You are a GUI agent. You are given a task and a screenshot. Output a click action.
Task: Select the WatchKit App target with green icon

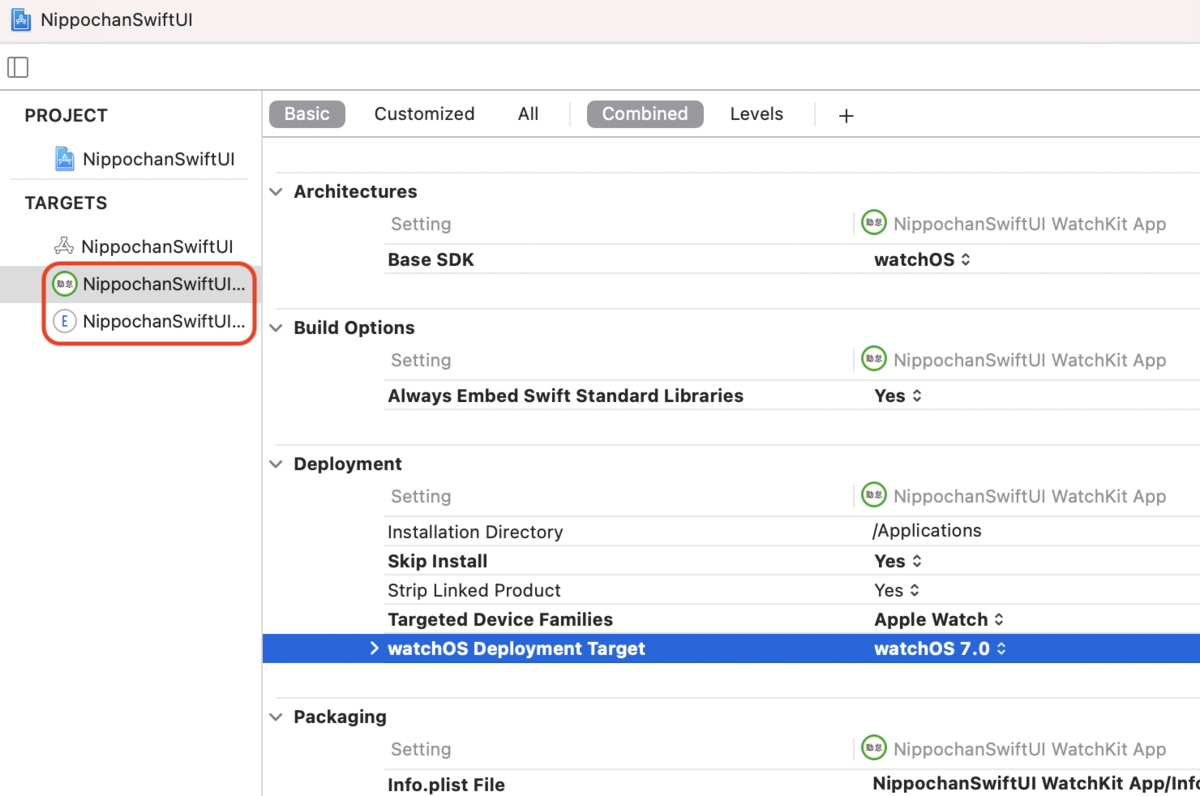[149, 284]
